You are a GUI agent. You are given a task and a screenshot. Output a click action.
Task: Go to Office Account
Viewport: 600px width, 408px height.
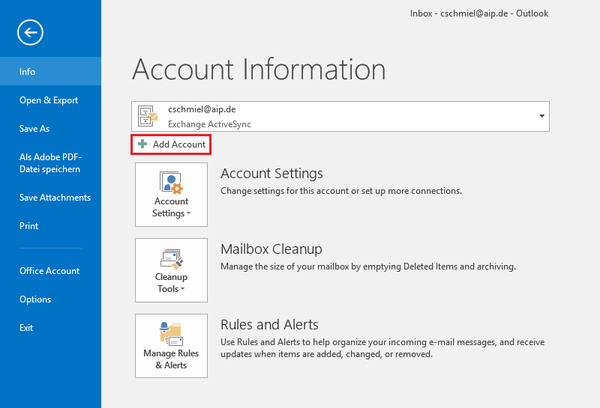coord(50,270)
